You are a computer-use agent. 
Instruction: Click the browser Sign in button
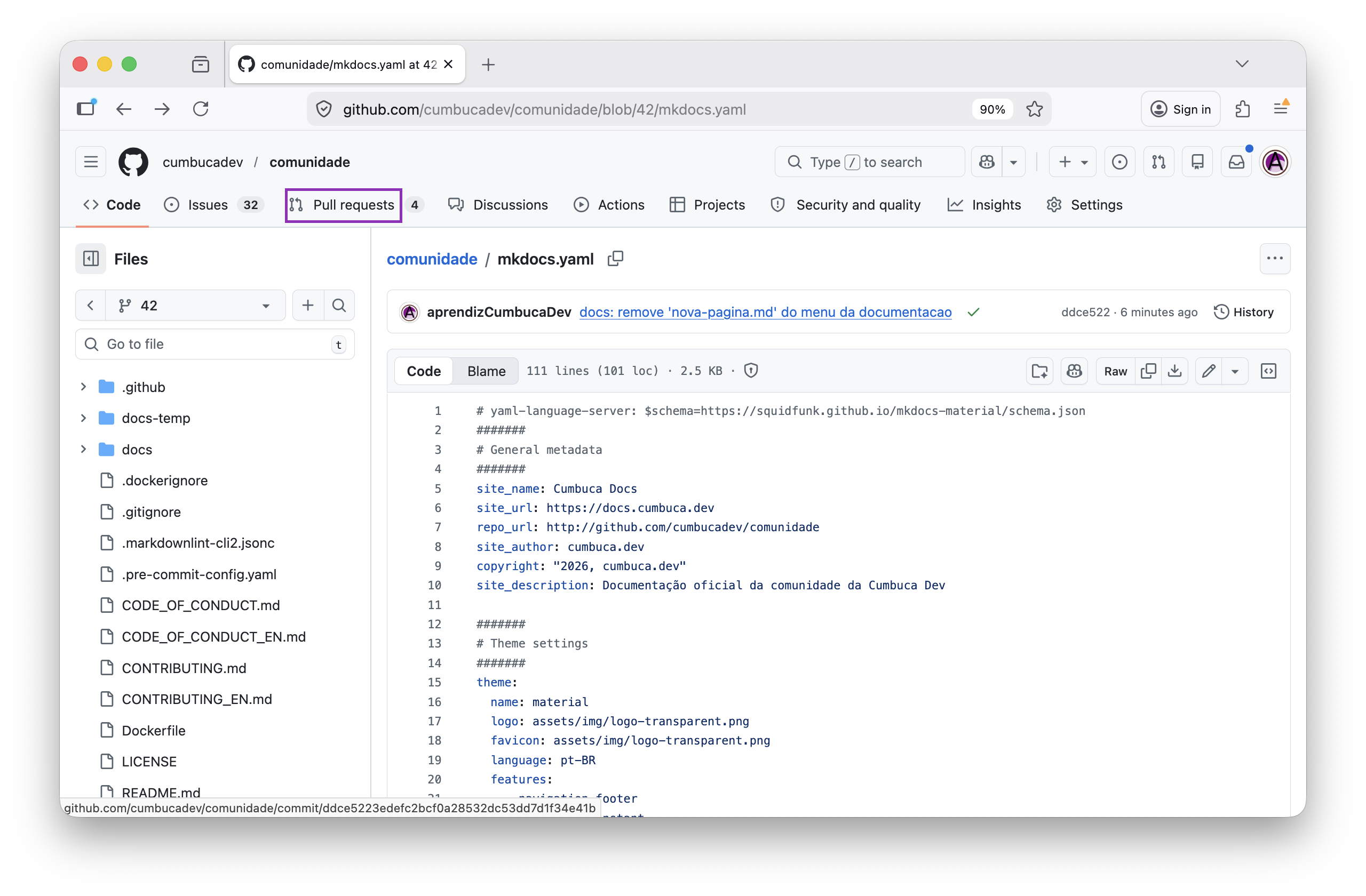coord(1181,109)
